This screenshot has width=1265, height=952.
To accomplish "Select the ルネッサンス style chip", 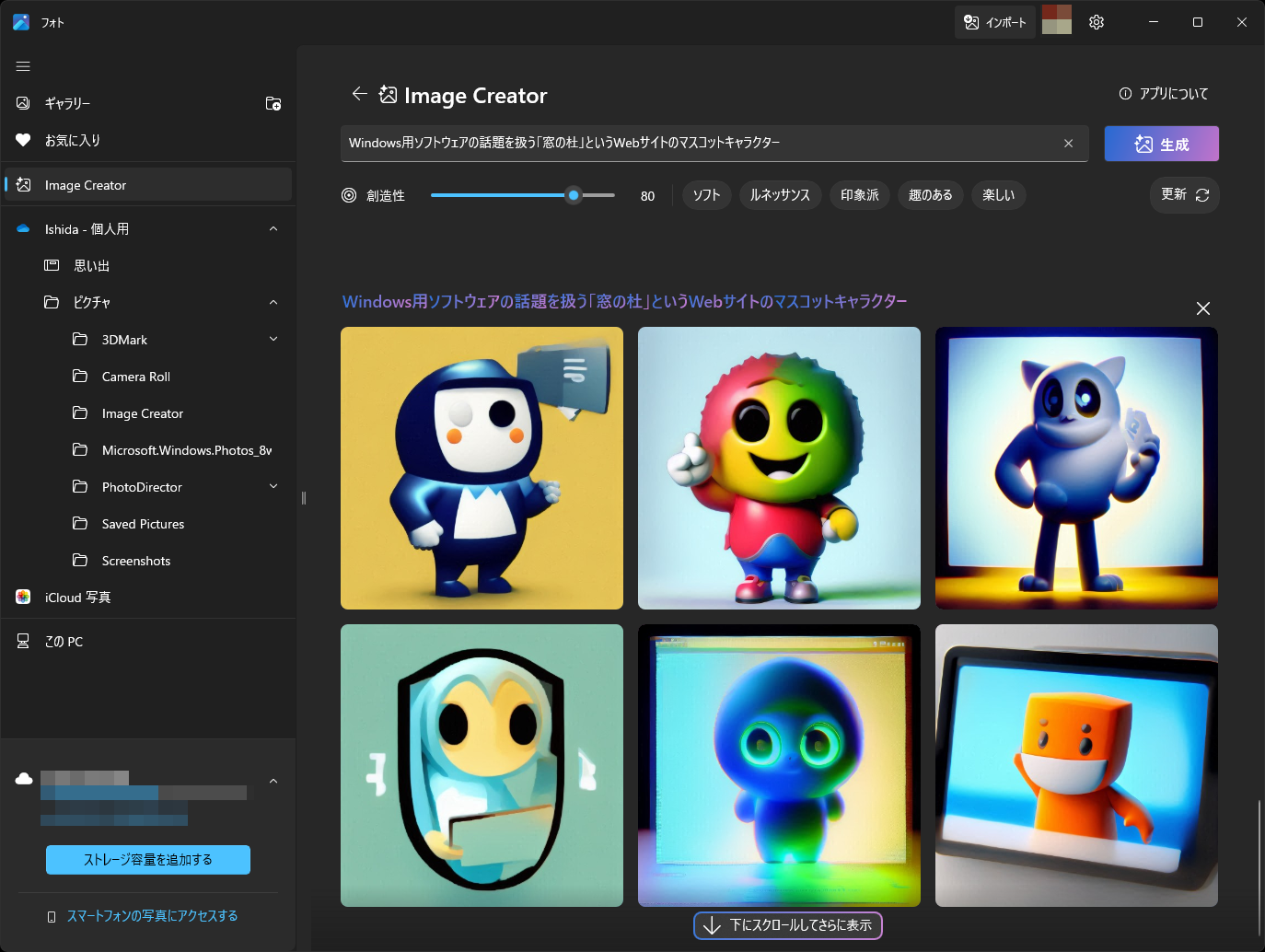I will [x=780, y=195].
